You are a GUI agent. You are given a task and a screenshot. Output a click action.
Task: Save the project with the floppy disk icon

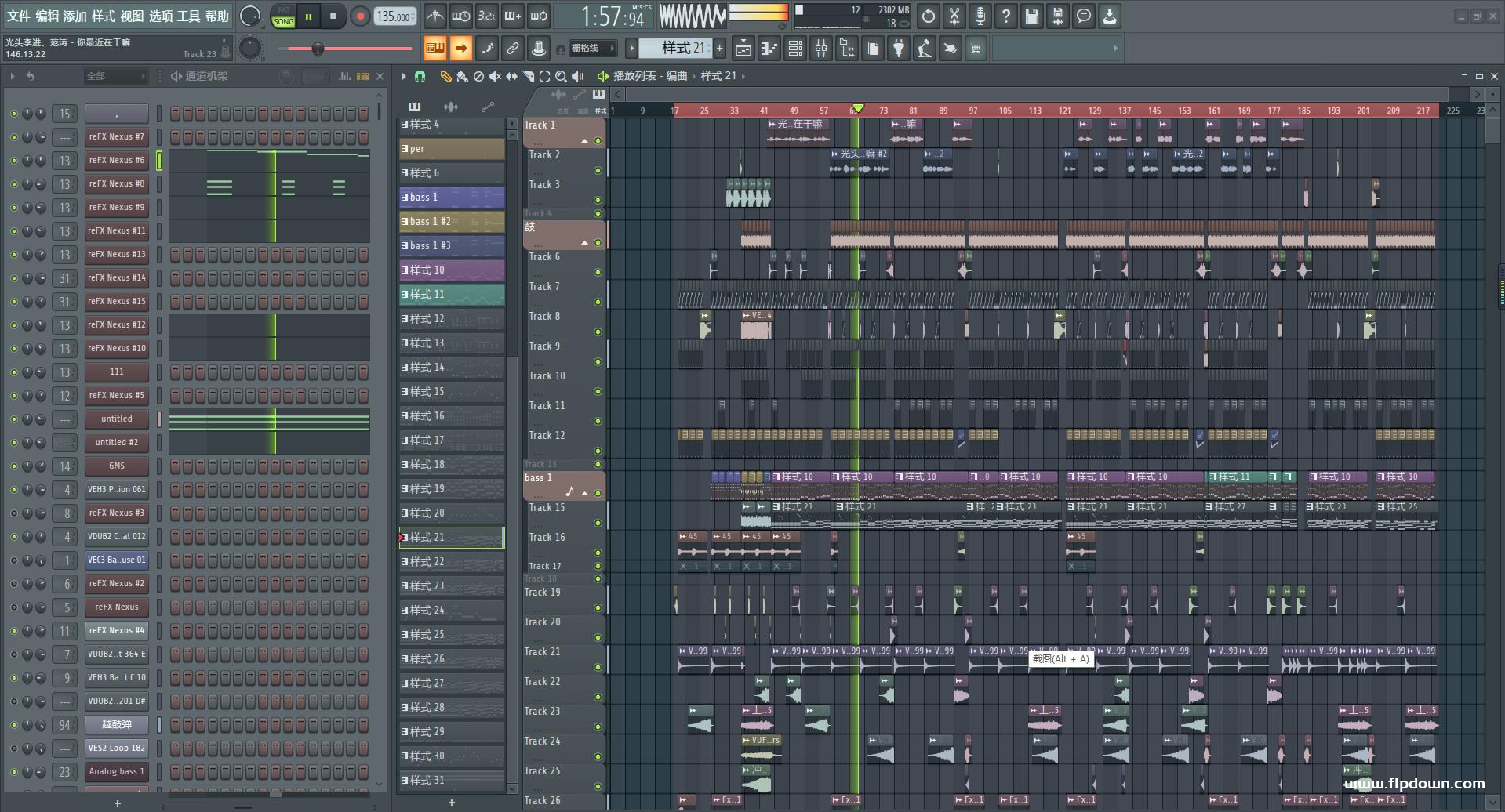[x=1032, y=16]
